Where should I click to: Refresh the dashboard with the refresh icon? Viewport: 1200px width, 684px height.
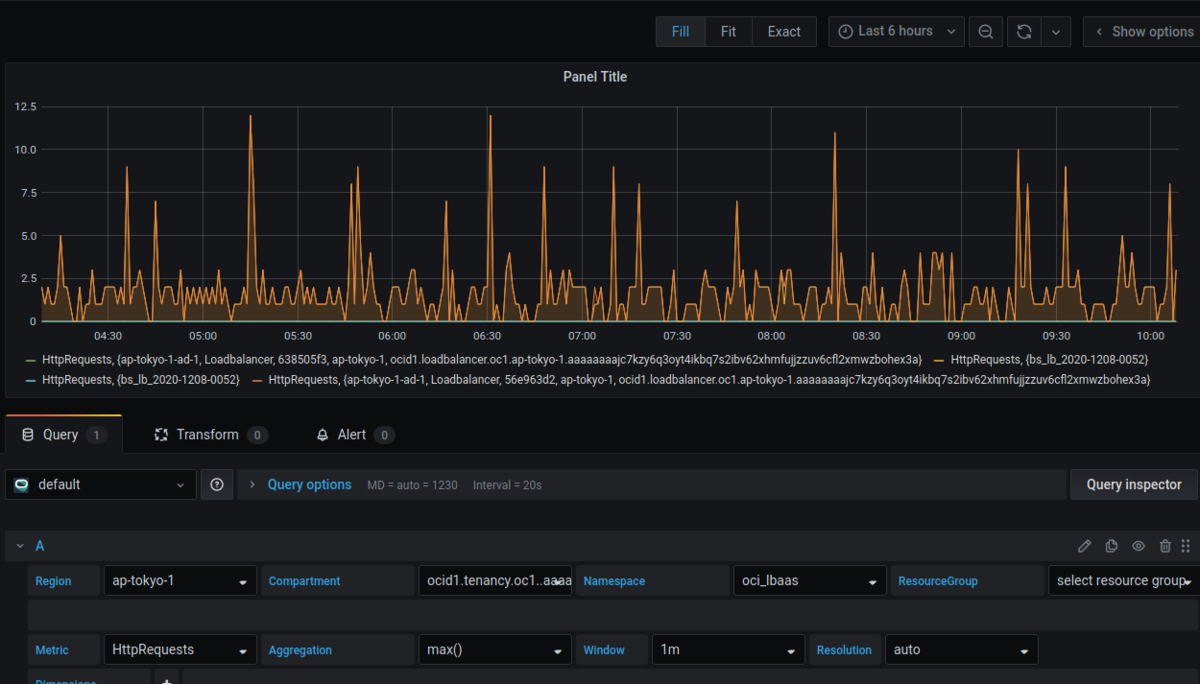pyautogui.click(x=1024, y=32)
